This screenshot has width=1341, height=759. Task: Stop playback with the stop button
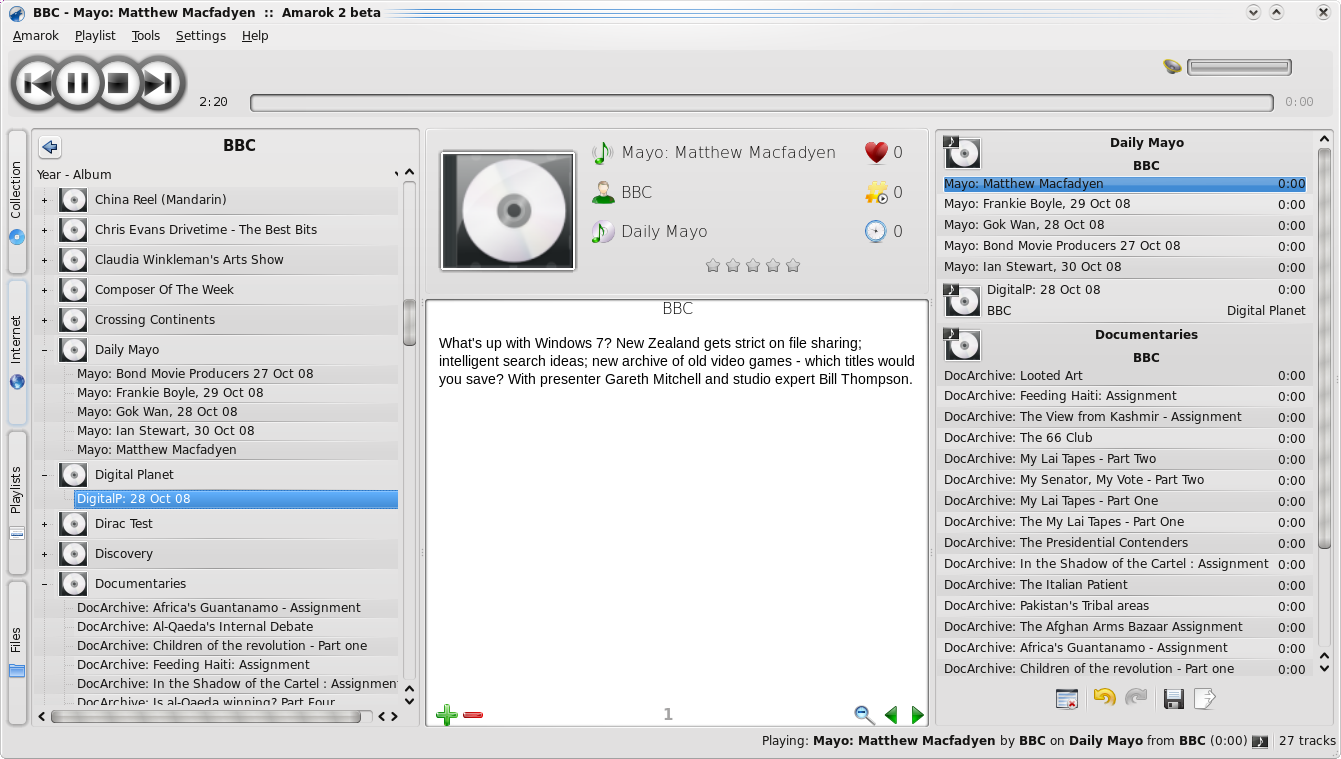click(118, 83)
